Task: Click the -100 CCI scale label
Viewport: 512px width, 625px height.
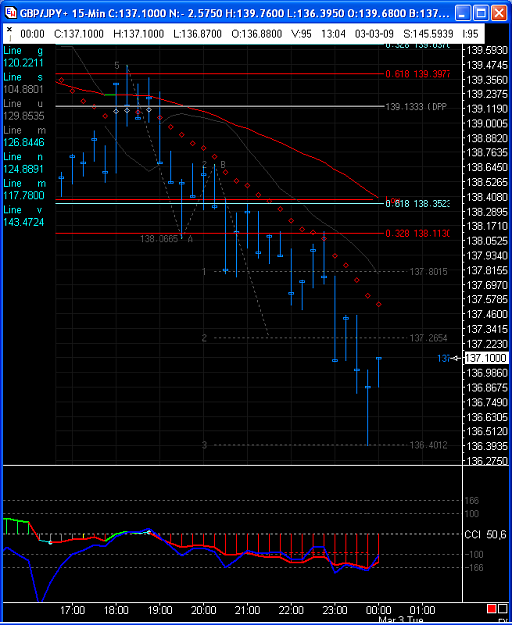Action: [x=474, y=554]
